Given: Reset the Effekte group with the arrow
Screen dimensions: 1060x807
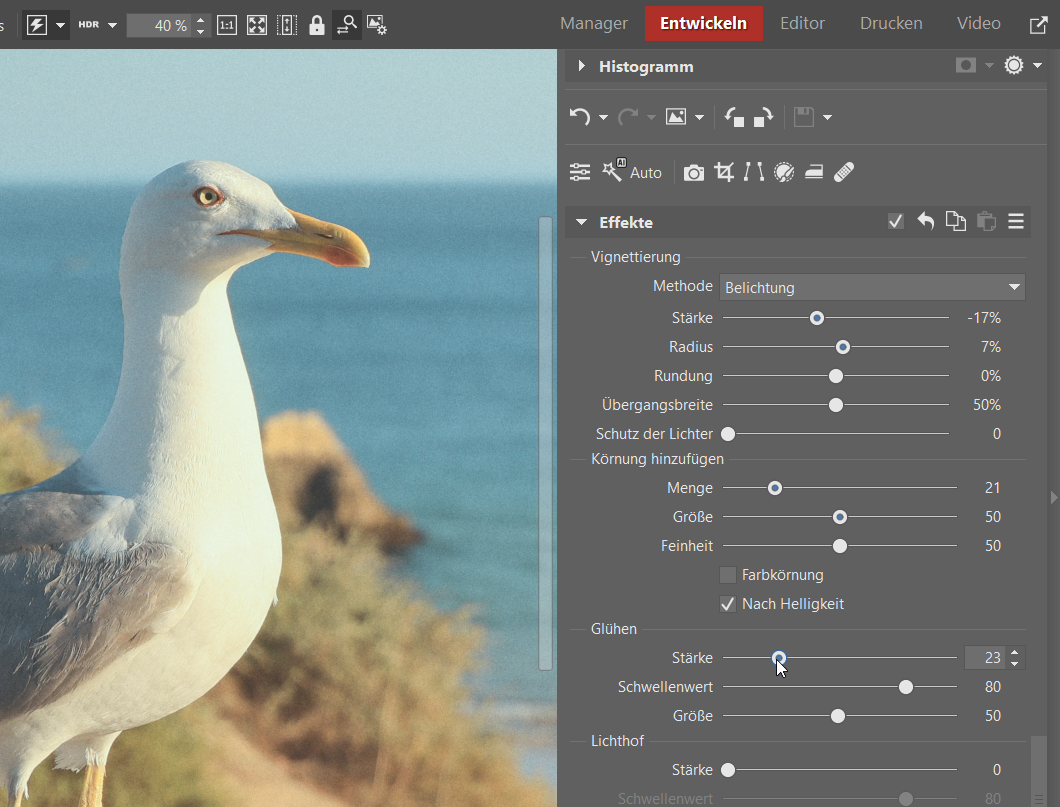Looking at the screenshot, I should 926,222.
